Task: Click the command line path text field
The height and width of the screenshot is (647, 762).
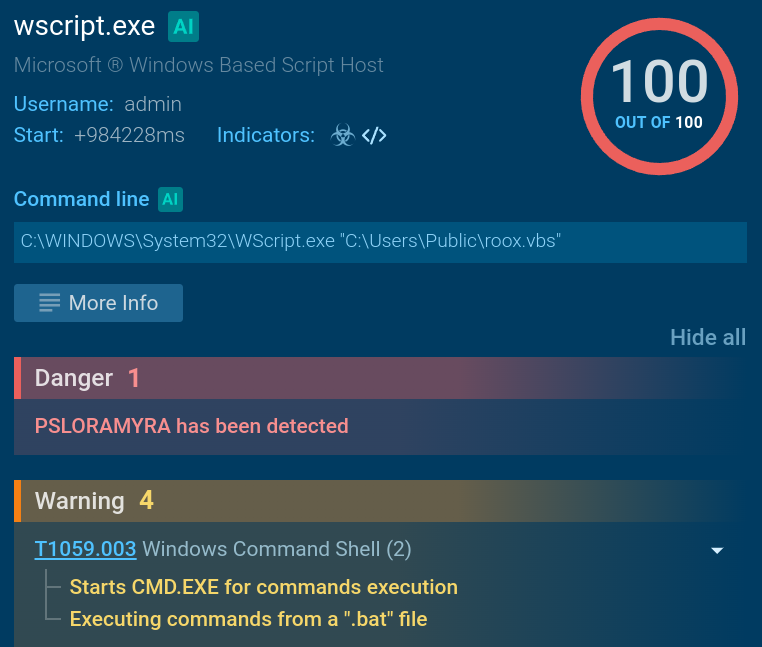Action: [x=380, y=242]
